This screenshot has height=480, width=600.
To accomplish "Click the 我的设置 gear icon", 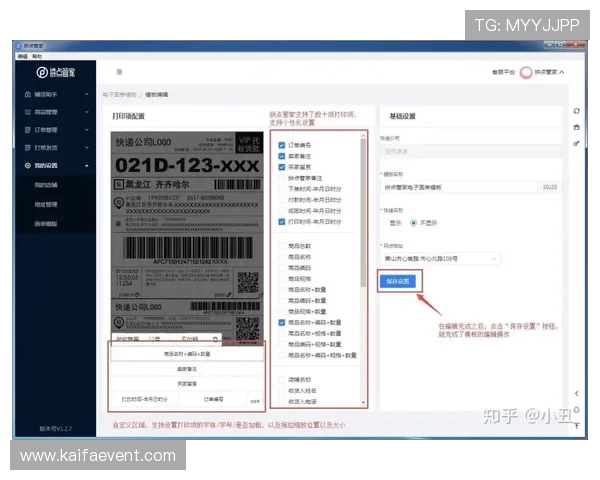I will tap(26, 164).
